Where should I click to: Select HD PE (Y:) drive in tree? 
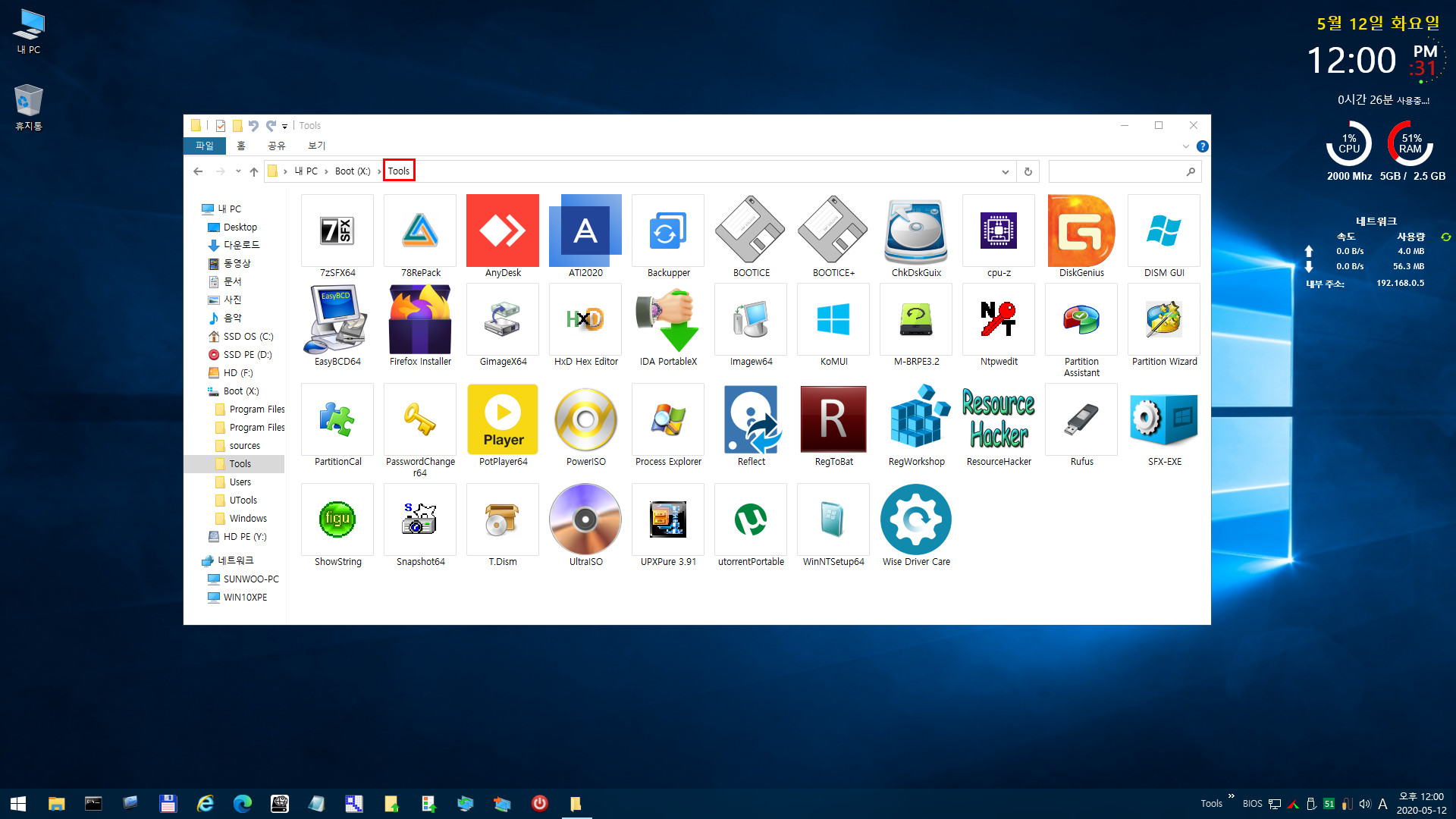point(244,537)
